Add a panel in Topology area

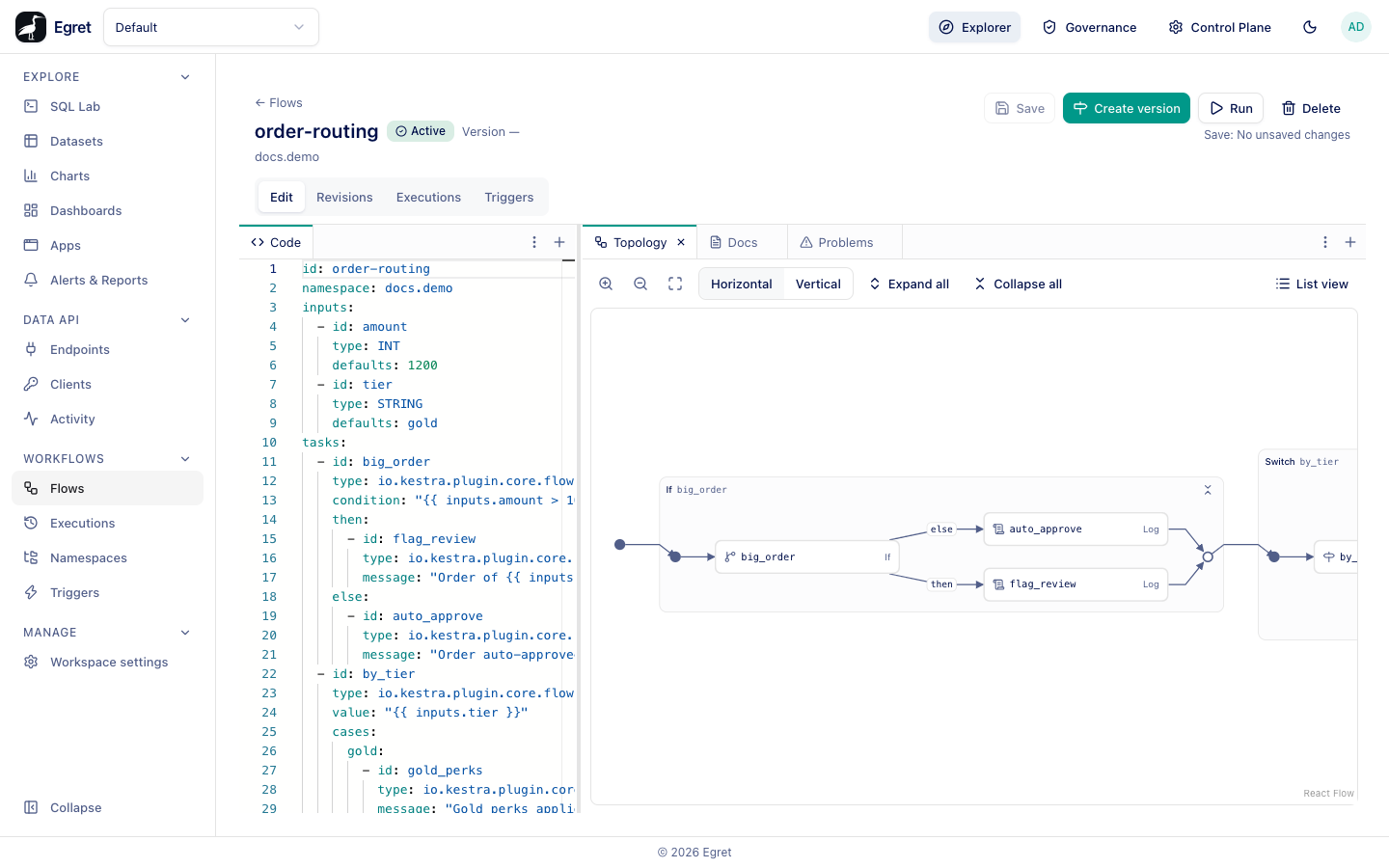(1350, 242)
